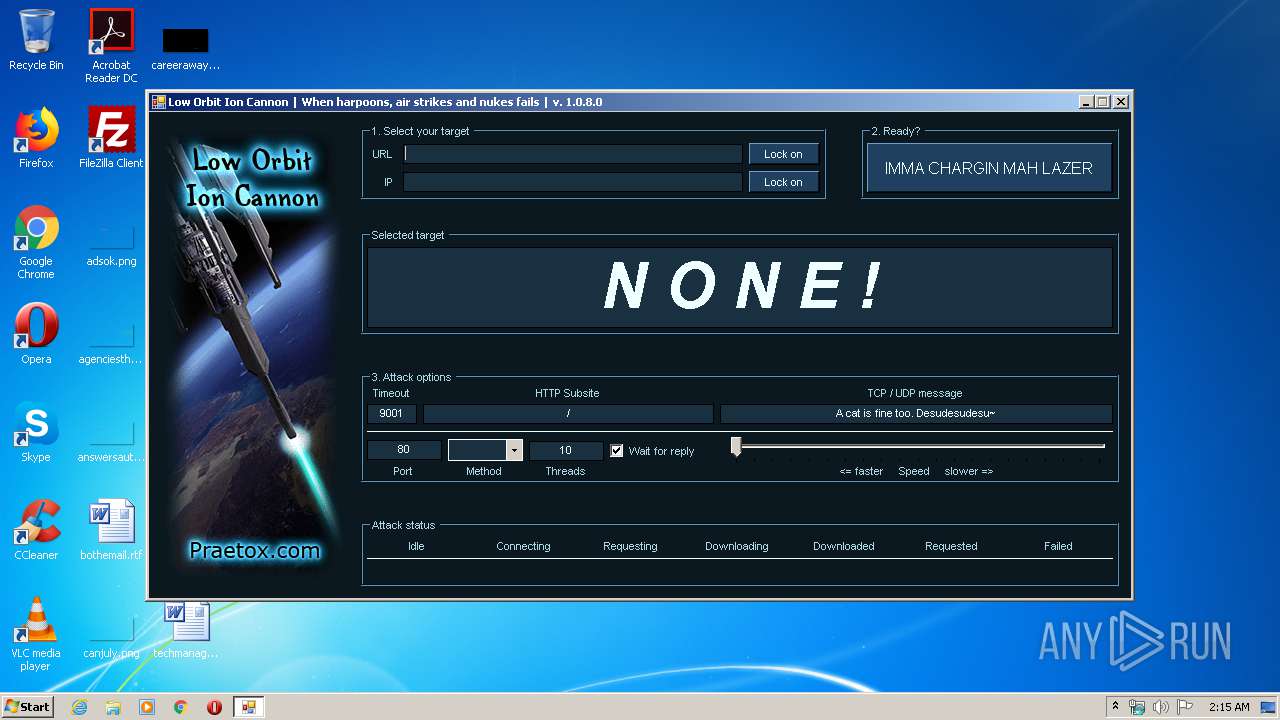Click the taskbar clock showing 2:15 AM

click(x=1229, y=707)
